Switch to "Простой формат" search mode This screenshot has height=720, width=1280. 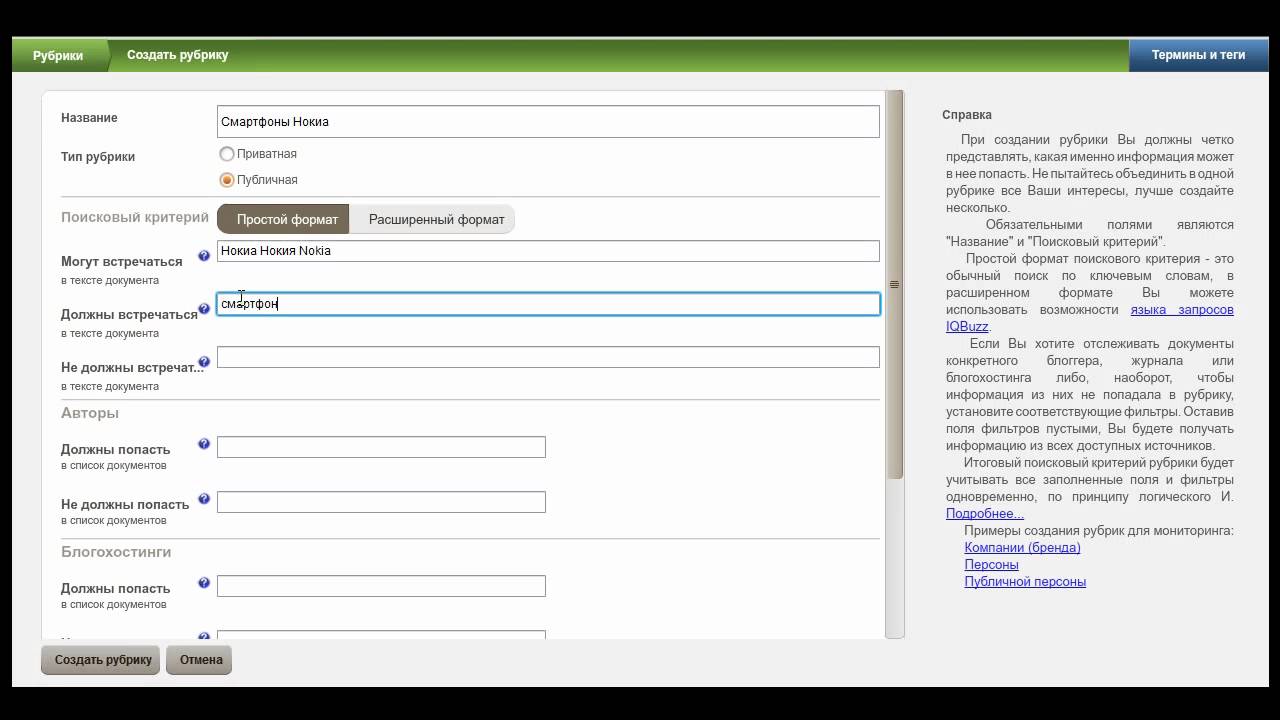coord(284,219)
